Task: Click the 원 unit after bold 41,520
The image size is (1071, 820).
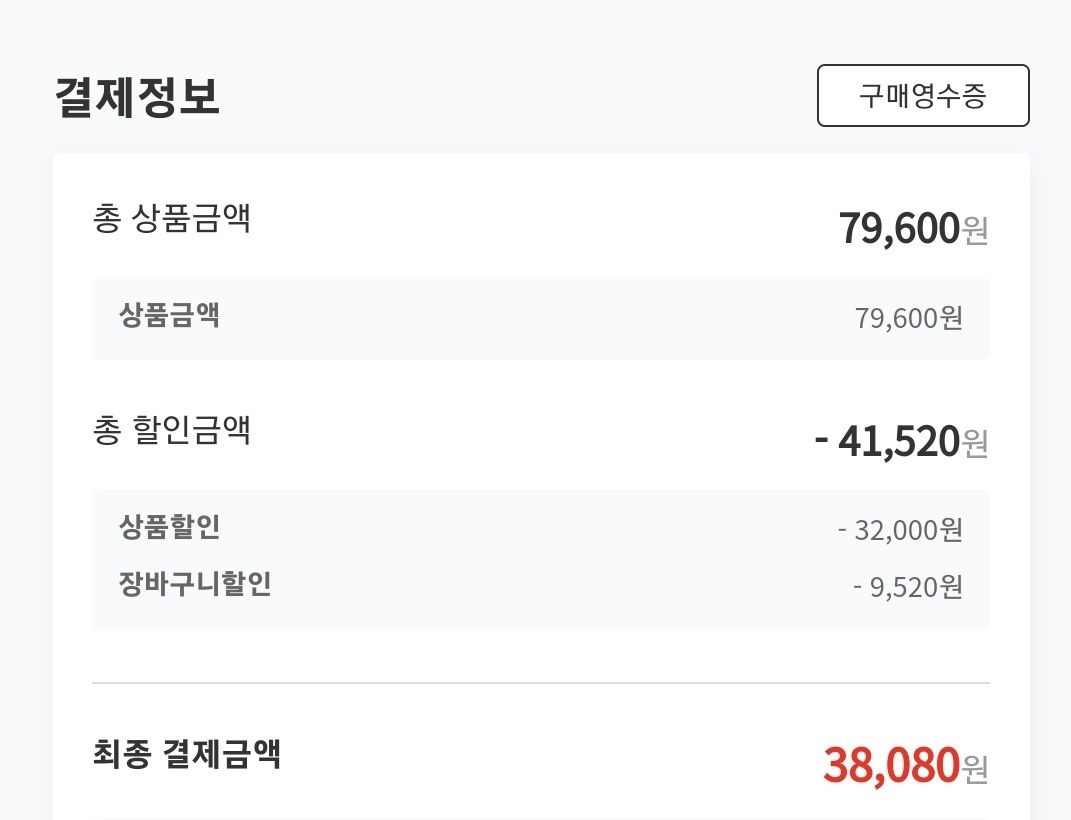Action: coord(975,443)
